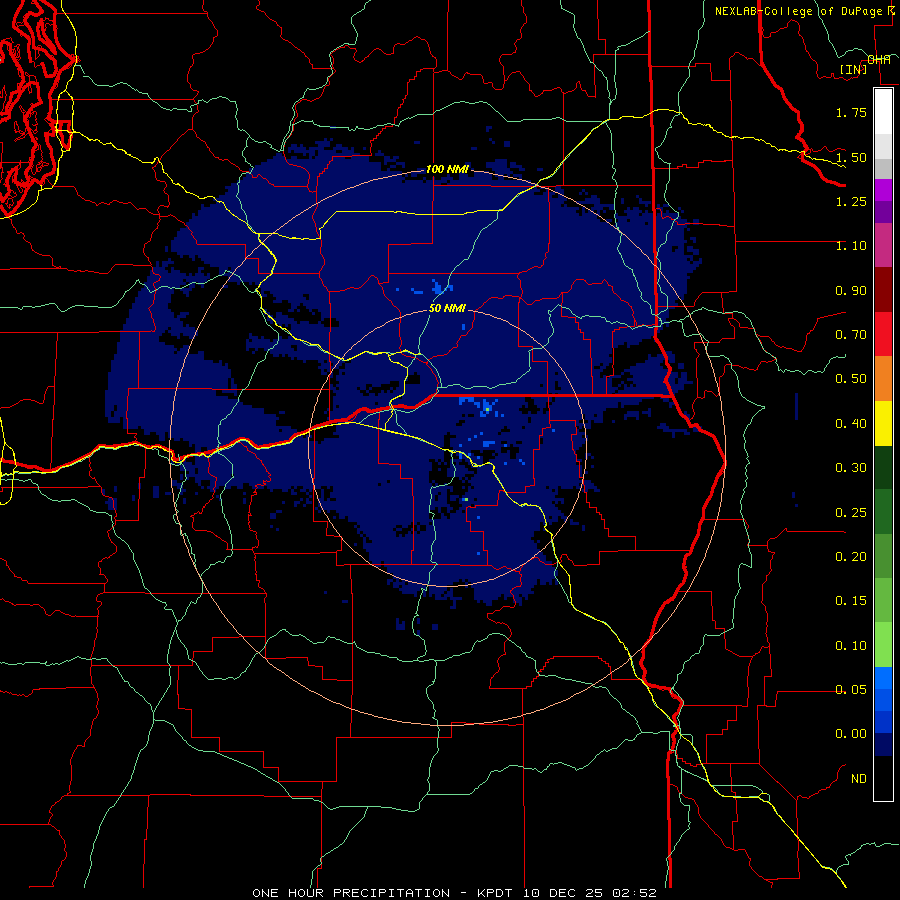Image resolution: width=900 pixels, height=900 pixels.
Task: Click the black ND swatch in legend
Action: (883, 778)
